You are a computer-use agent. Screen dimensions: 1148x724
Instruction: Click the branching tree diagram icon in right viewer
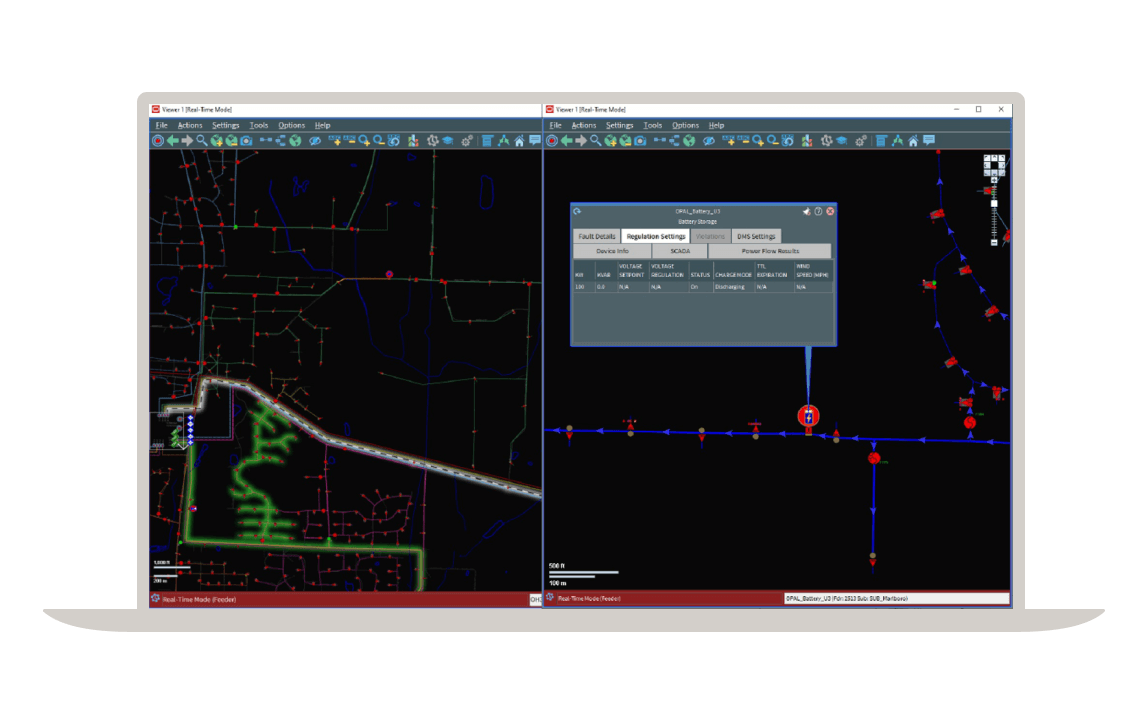[x=675, y=141]
